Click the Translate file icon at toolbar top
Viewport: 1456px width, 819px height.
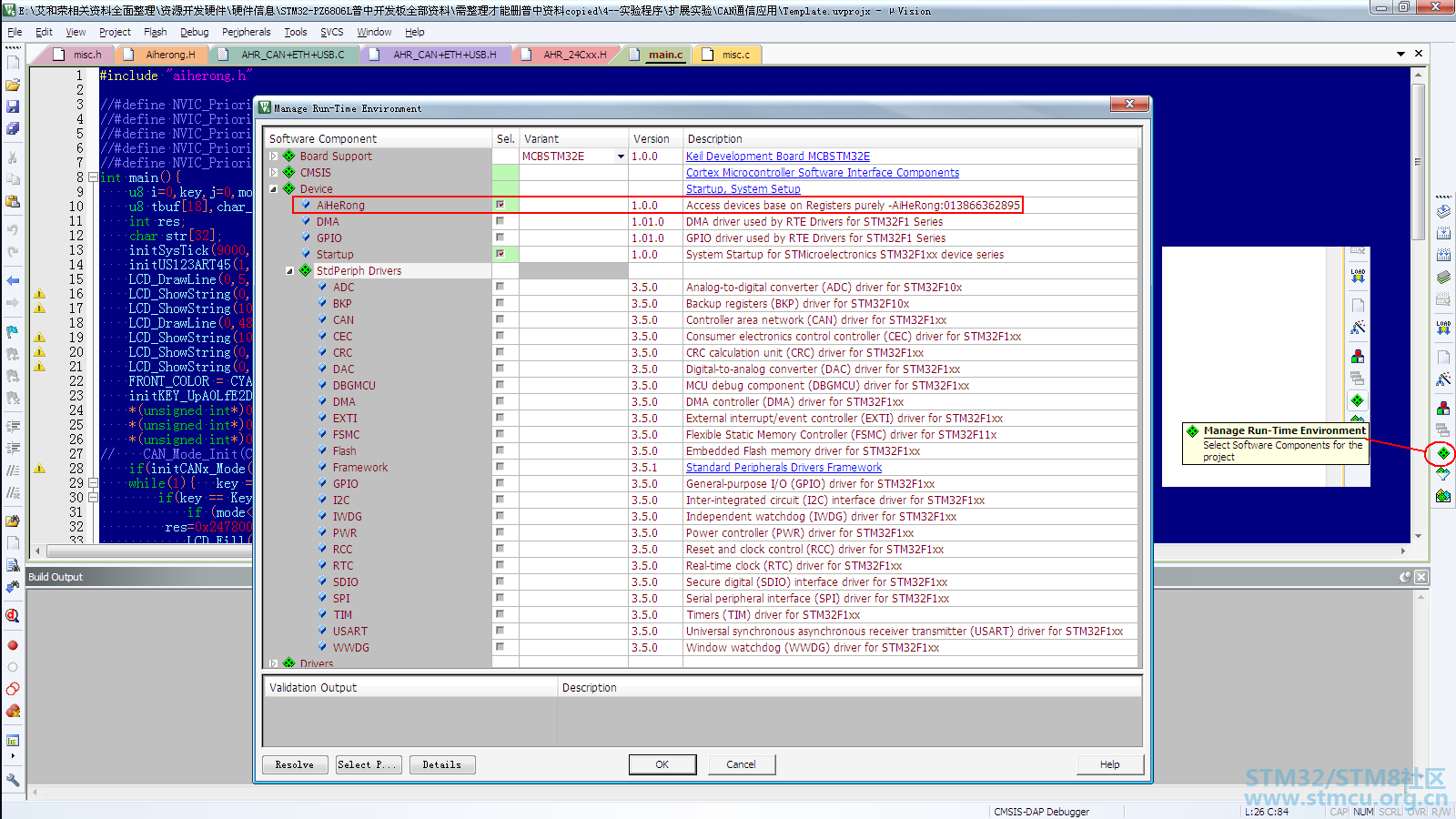tap(1443, 211)
